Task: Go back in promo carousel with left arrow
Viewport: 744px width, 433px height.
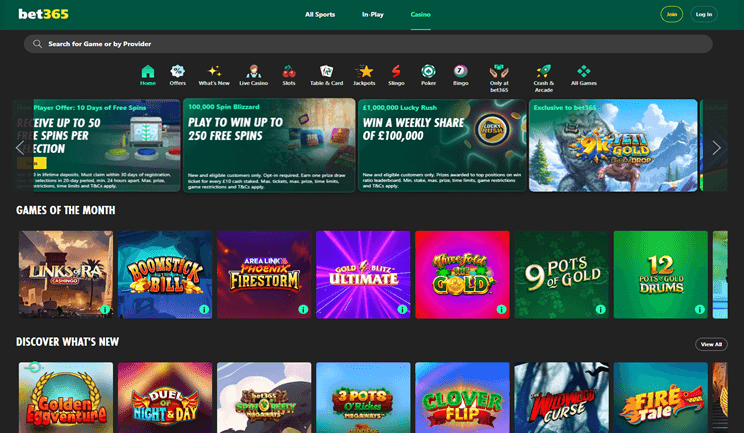Action: coord(20,147)
